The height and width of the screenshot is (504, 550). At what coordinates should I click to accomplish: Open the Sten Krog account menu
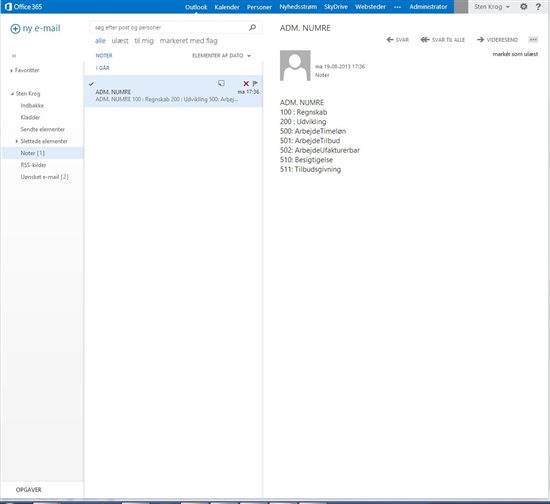point(492,7)
